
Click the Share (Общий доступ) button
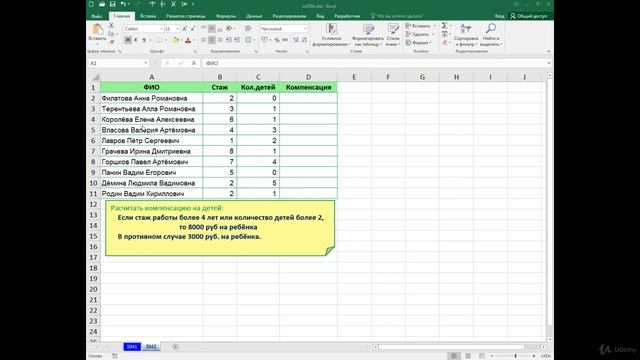coord(529,16)
